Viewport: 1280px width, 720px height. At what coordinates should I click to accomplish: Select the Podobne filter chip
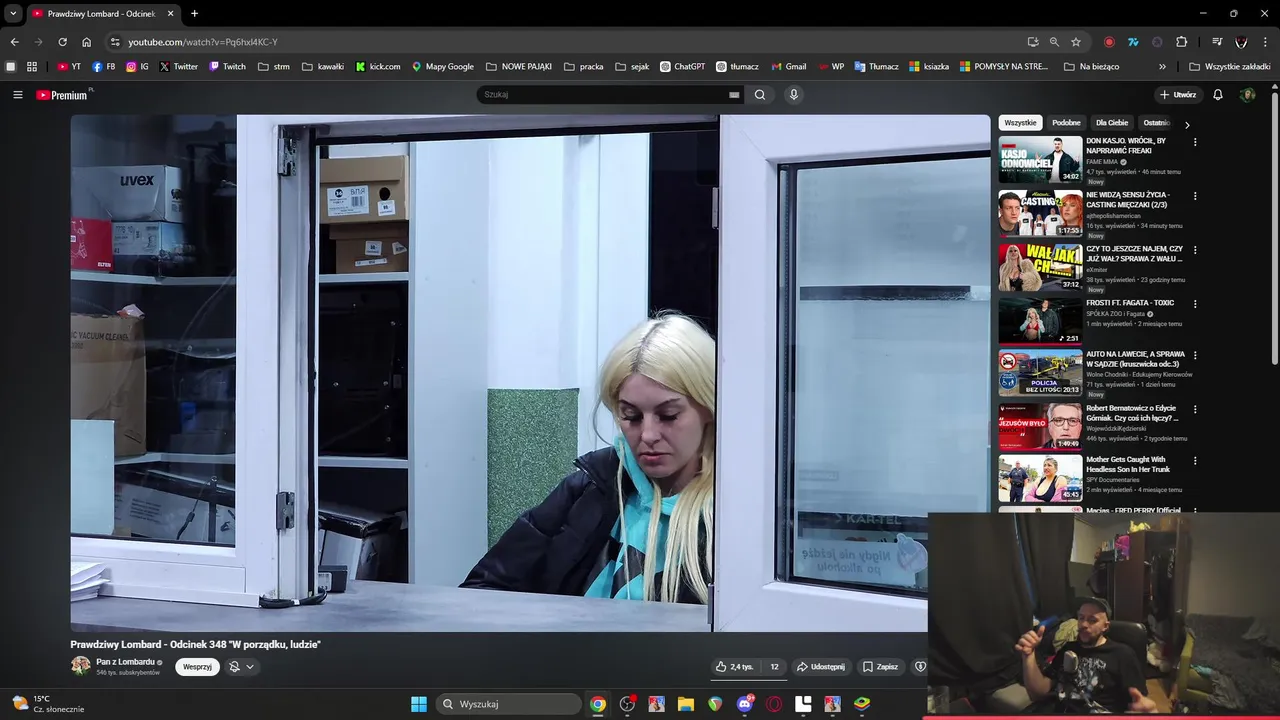click(1066, 123)
